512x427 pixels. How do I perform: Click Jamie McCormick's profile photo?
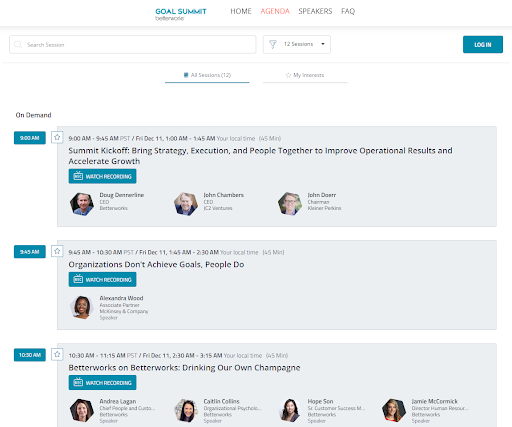[394, 411]
